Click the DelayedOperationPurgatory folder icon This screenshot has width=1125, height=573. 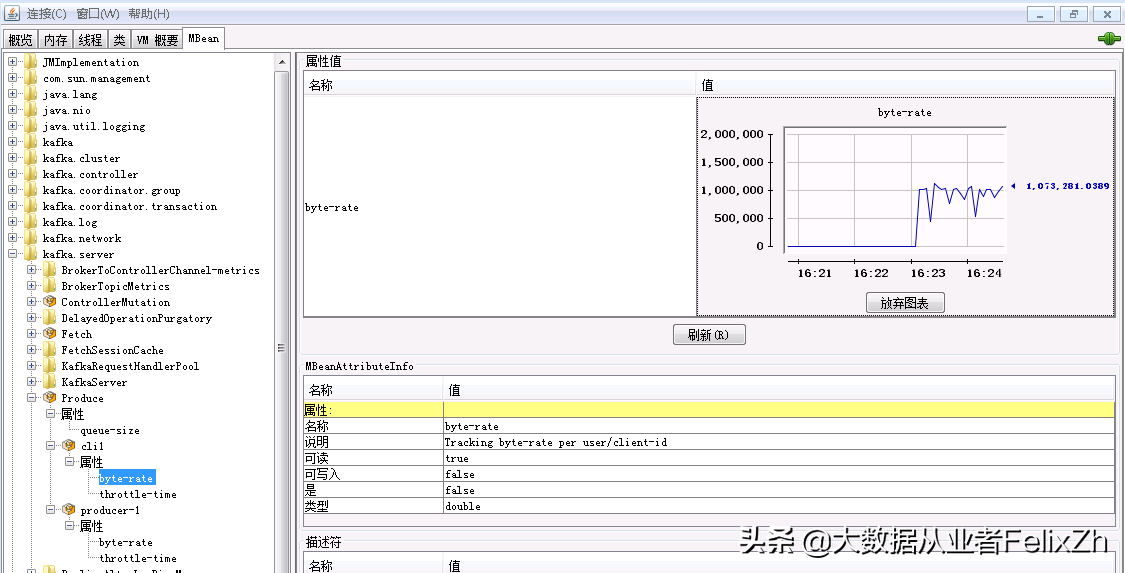(x=49, y=318)
